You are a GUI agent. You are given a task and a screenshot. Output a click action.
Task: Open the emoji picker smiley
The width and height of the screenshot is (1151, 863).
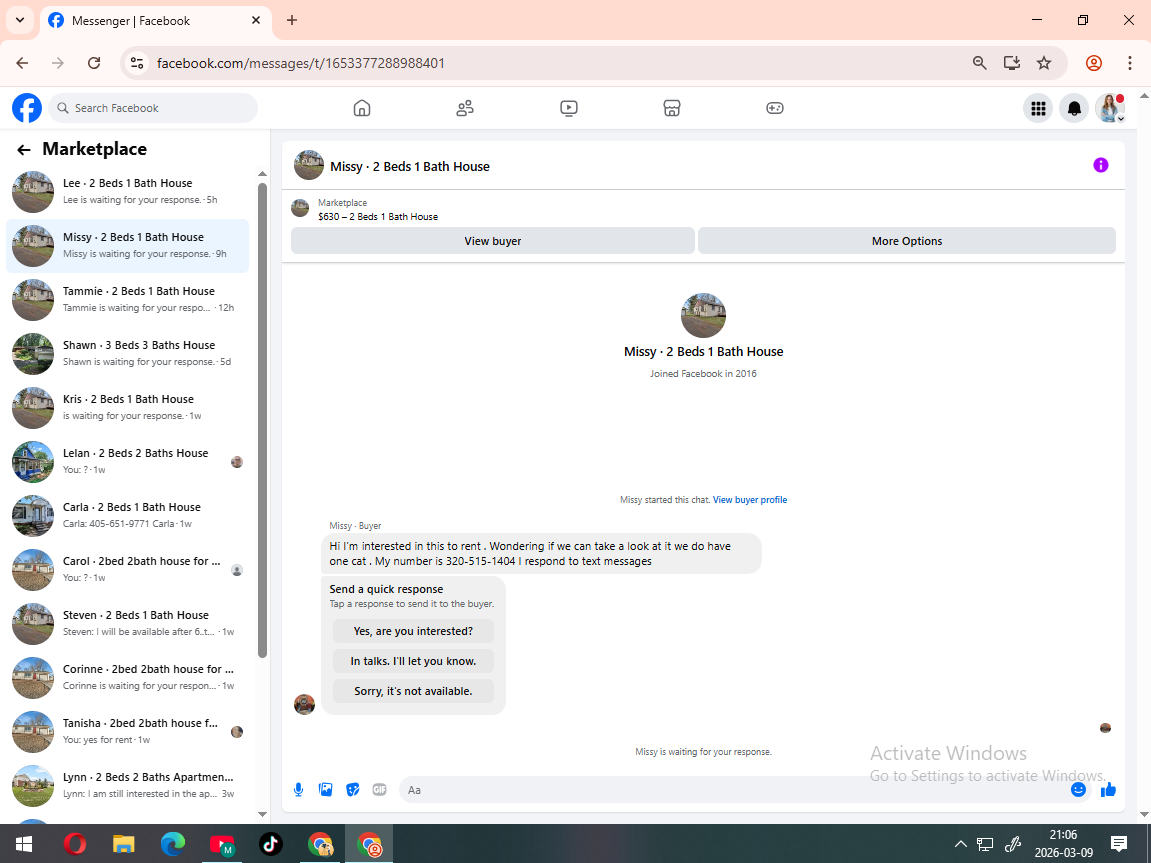pyautogui.click(x=1078, y=790)
